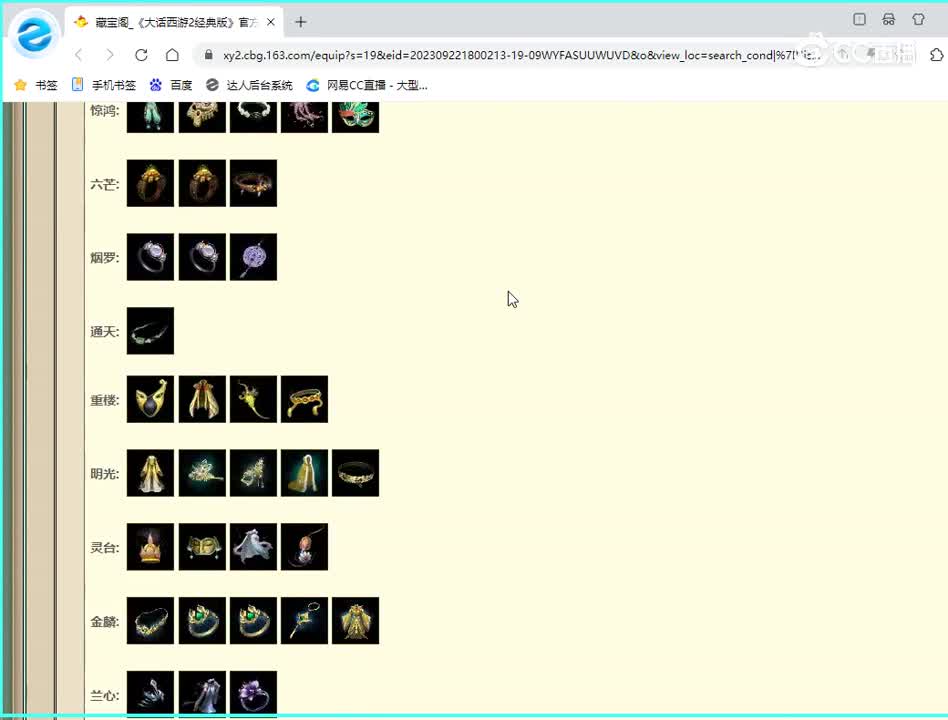Open the purple pendant icon in 烟罗 row
The image size is (948, 720).
(253, 257)
